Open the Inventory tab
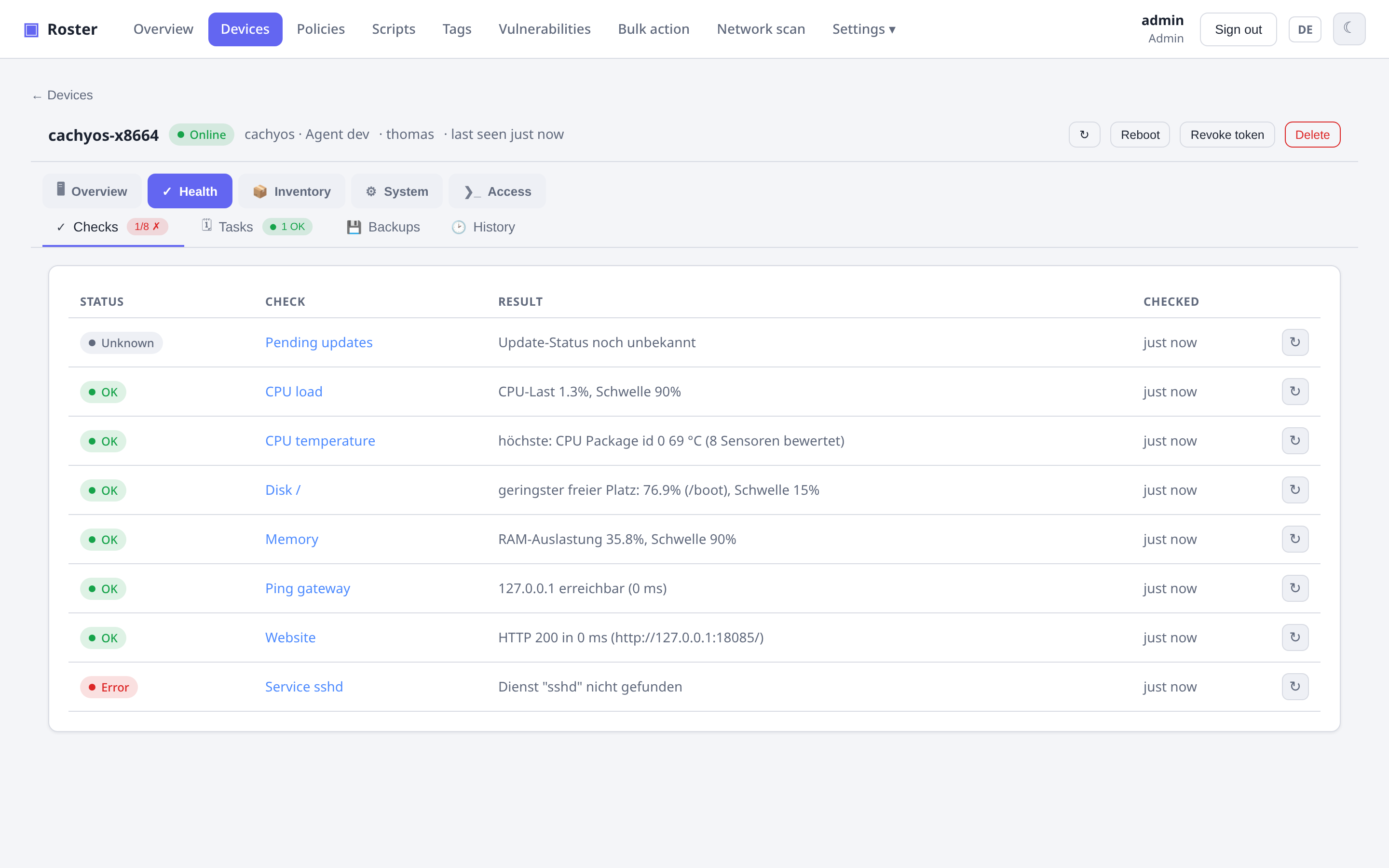The width and height of the screenshot is (1389, 868). pyautogui.click(x=292, y=191)
